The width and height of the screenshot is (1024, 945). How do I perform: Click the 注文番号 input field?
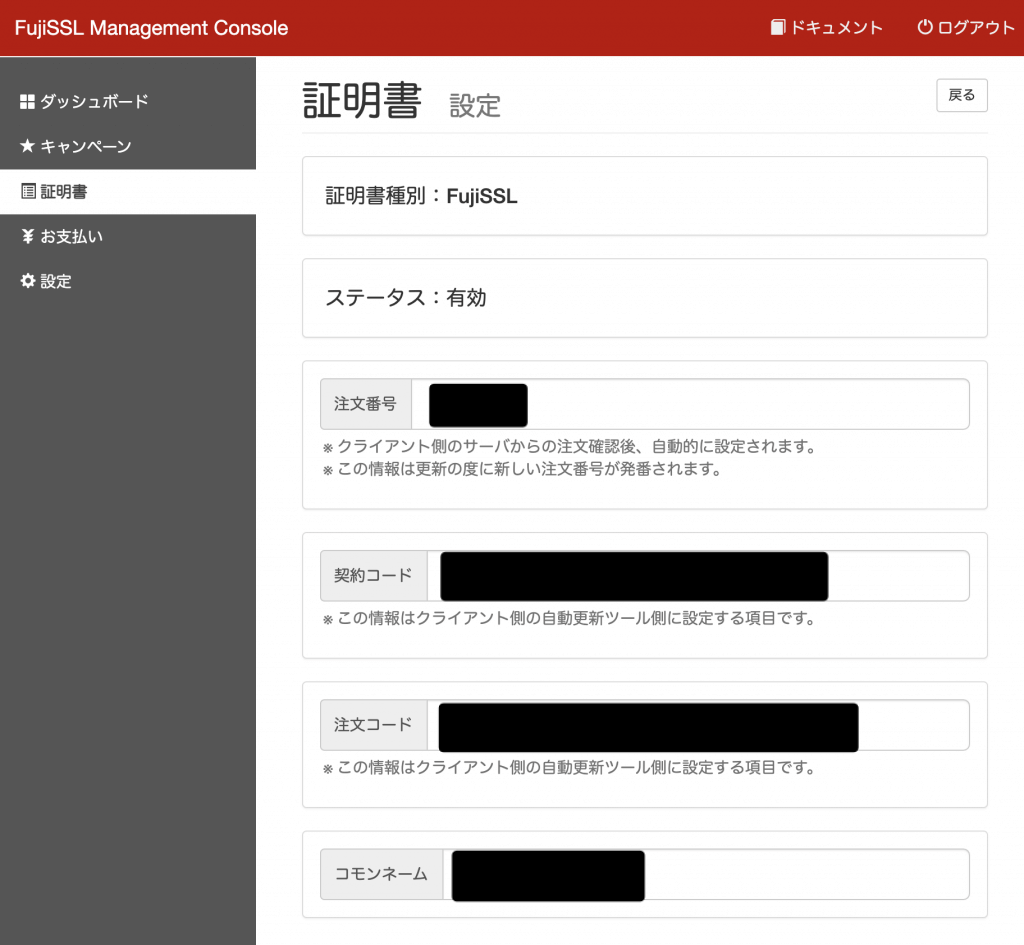tap(690, 404)
